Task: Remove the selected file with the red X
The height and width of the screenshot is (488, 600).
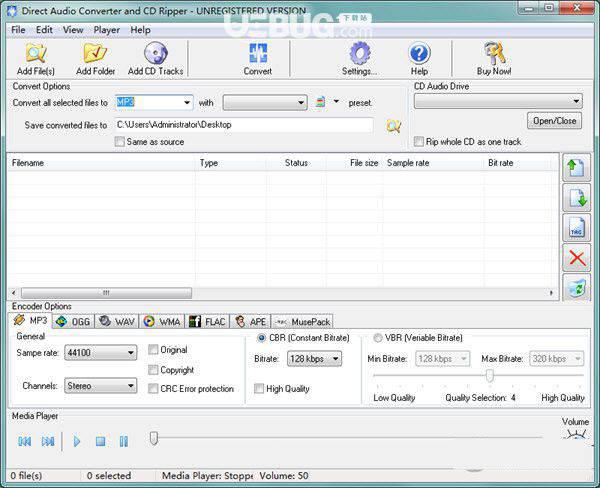Action: [576, 258]
